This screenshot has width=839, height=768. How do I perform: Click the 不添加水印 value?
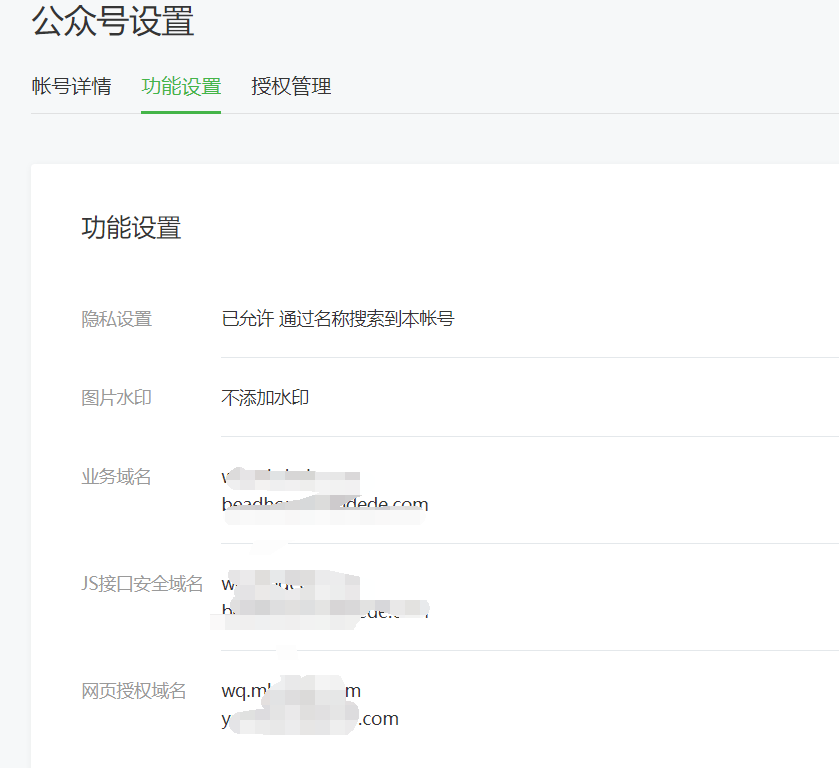pos(265,398)
